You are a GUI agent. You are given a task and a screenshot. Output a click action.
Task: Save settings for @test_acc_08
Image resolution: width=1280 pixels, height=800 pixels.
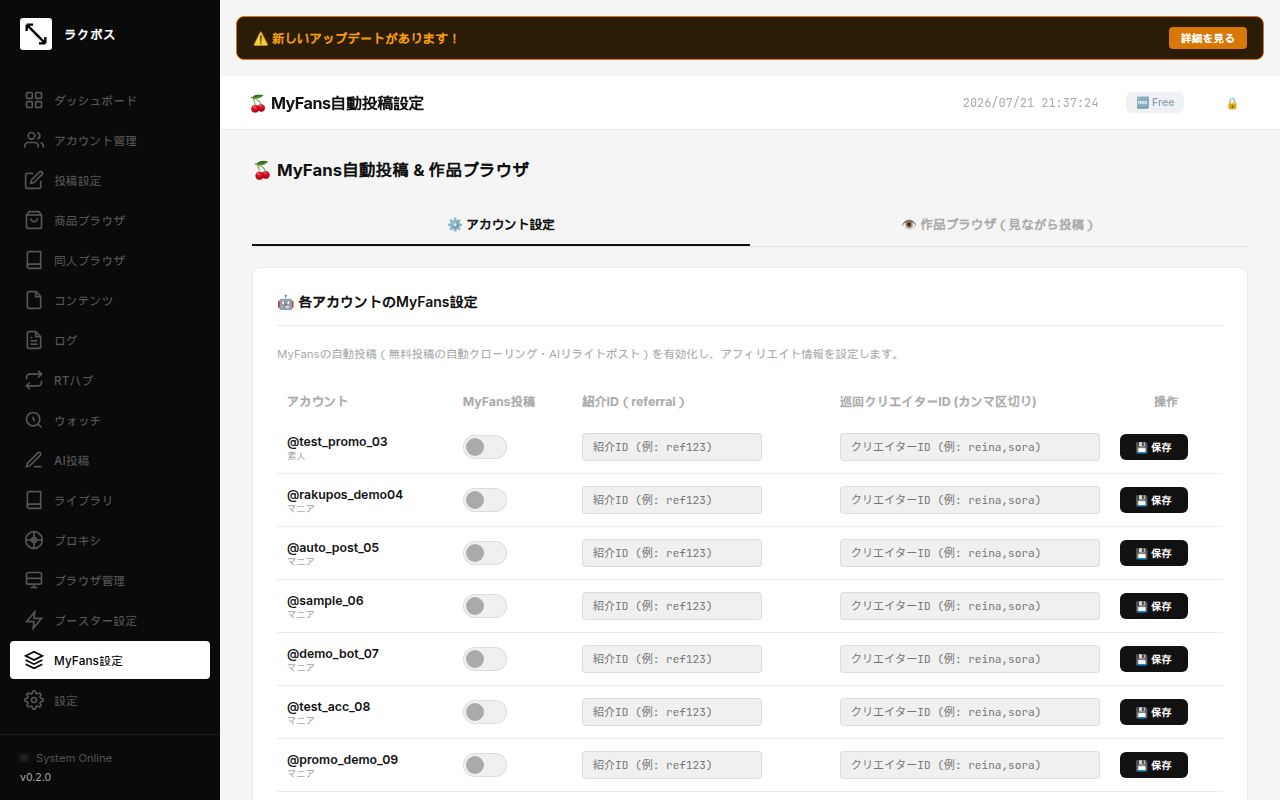pyautogui.click(x=1154, y=712)
